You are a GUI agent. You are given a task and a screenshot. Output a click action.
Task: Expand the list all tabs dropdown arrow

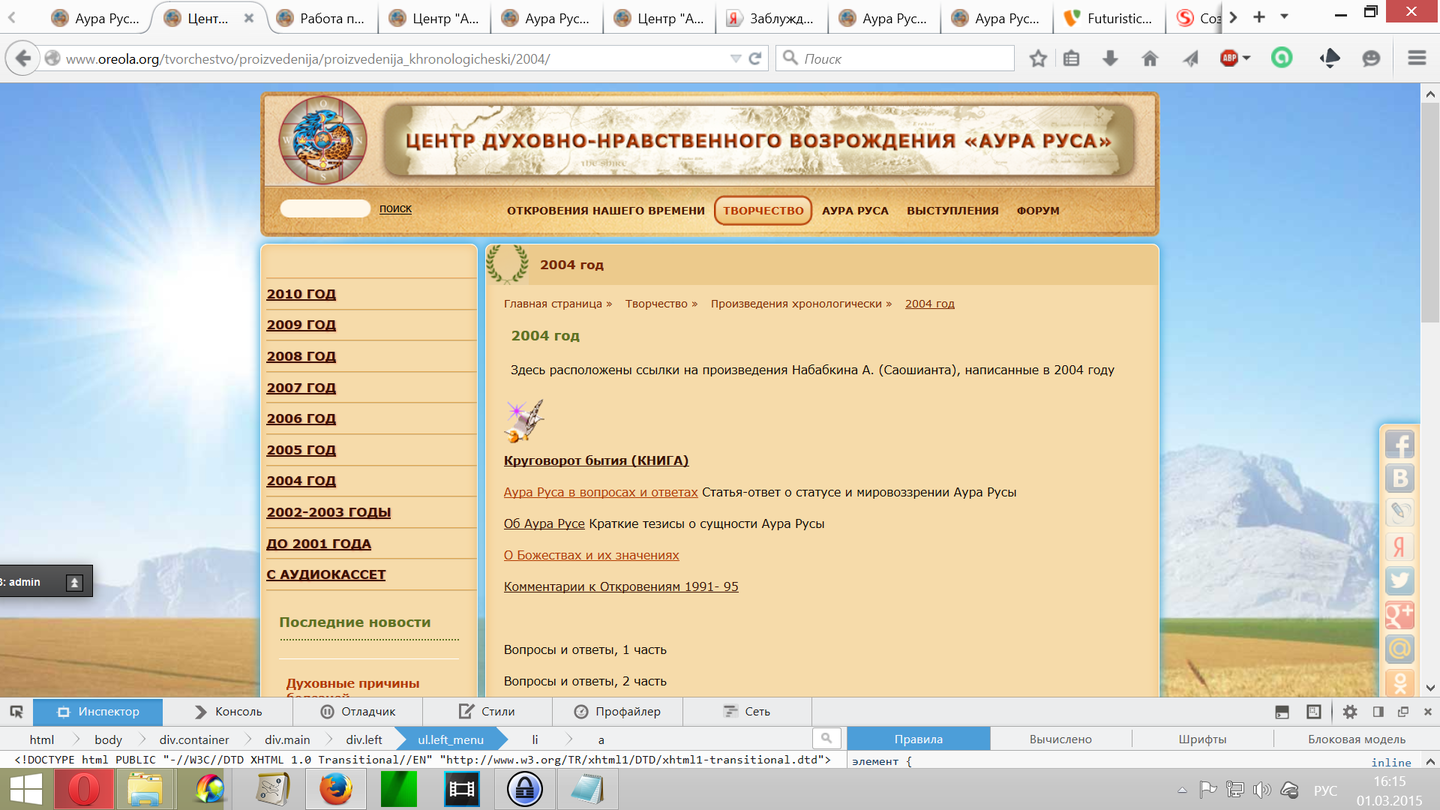pyautogui.click(x=1284, y=17)
